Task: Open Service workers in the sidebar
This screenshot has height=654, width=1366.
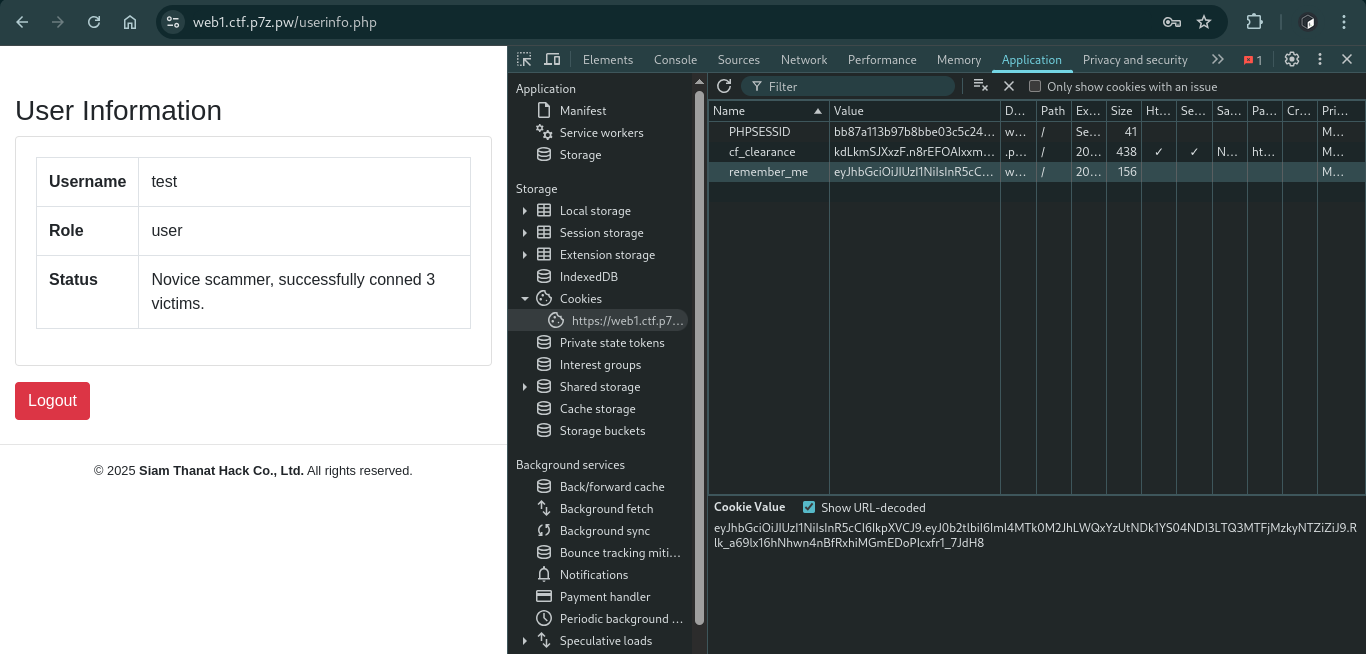Action: (x=602, y=133)
